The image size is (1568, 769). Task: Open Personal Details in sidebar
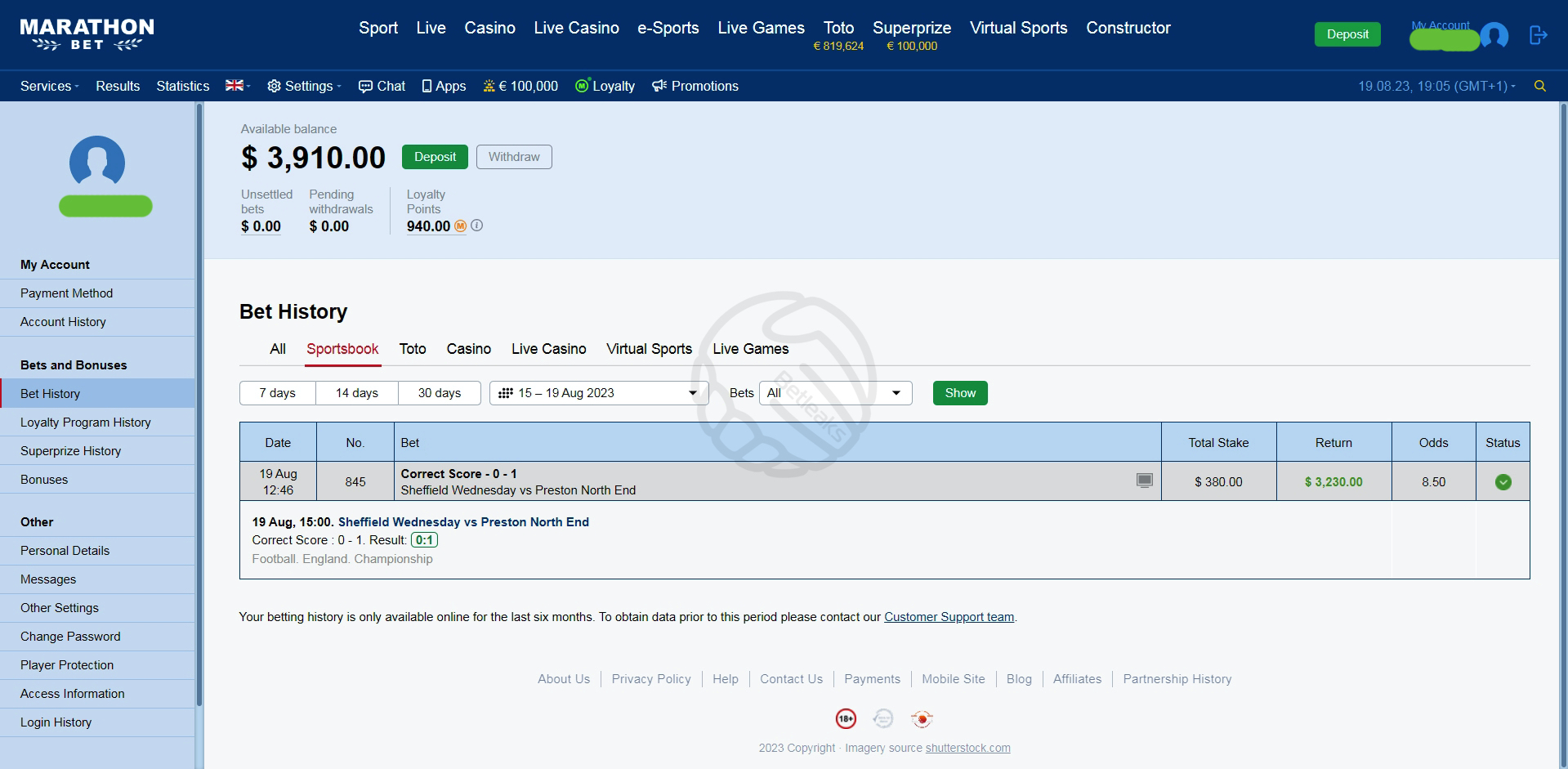(97, 551)
